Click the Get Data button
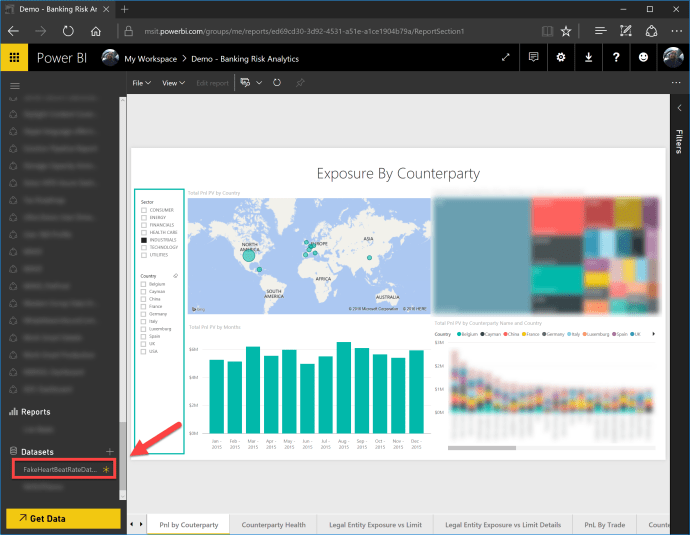The height and width of the screenshot is (535, 690). pyautogui.click(x=63, y=518)
